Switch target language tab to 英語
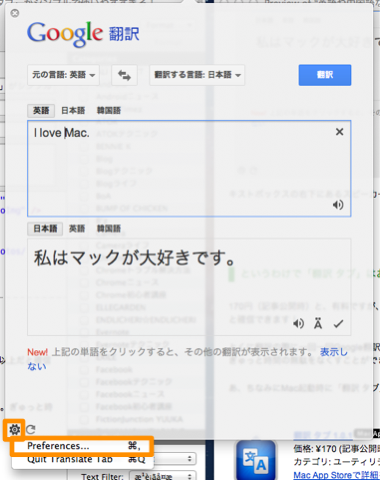The height and width of the screenshot is (480, 380). 77,229
